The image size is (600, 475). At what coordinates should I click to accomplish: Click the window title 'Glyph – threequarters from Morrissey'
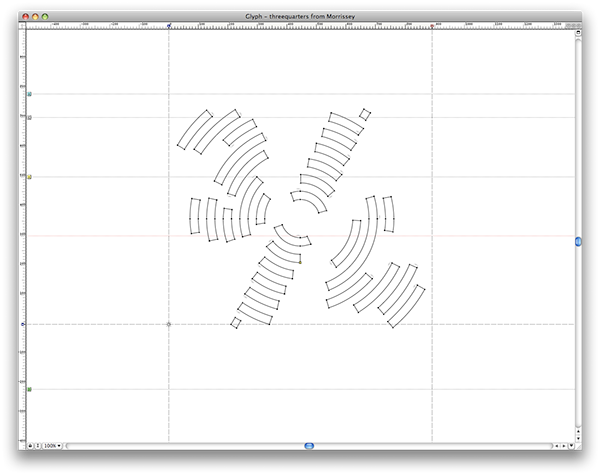[300, 16]
